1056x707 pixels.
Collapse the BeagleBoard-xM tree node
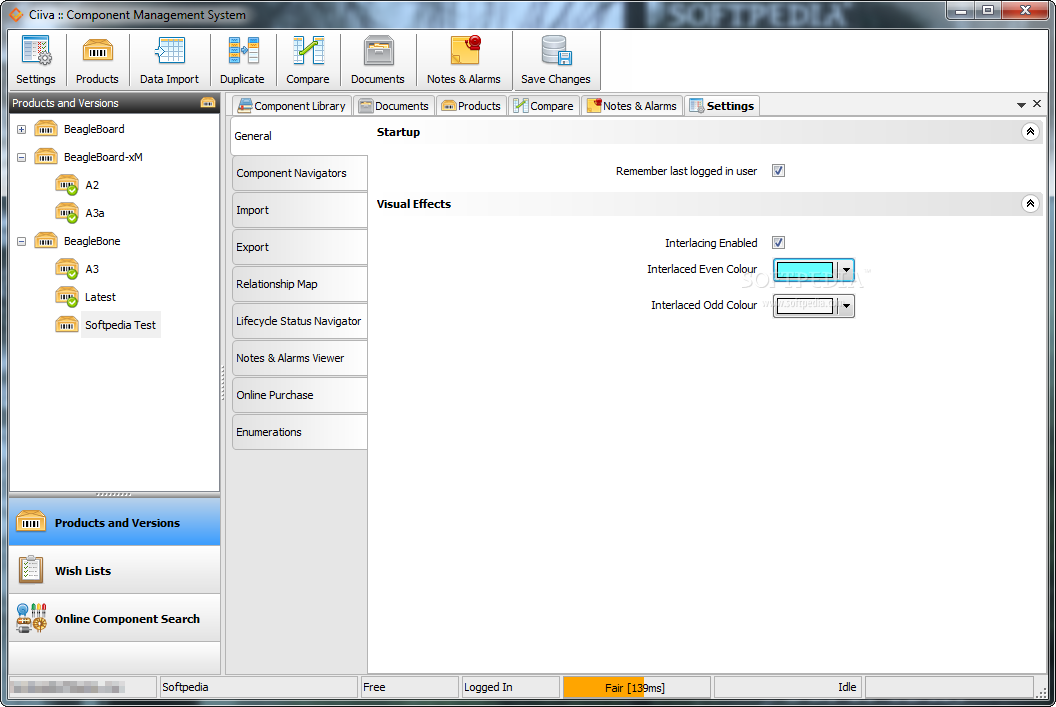[22, 158]
